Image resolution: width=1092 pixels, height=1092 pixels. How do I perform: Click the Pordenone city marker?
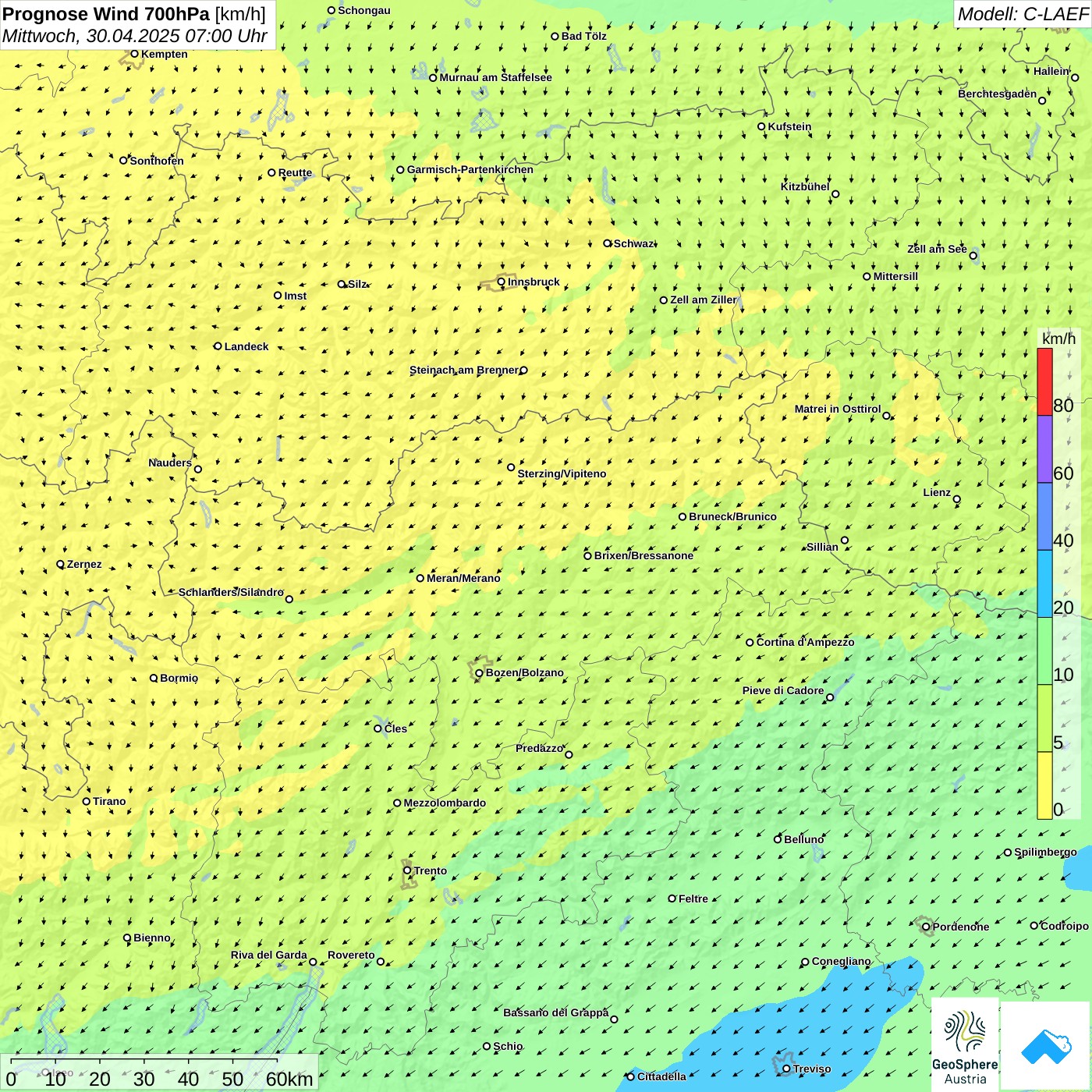tap(926, 927)
